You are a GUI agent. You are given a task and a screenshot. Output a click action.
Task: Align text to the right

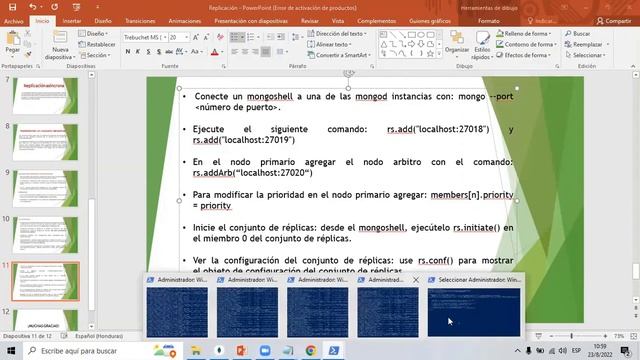255,52
